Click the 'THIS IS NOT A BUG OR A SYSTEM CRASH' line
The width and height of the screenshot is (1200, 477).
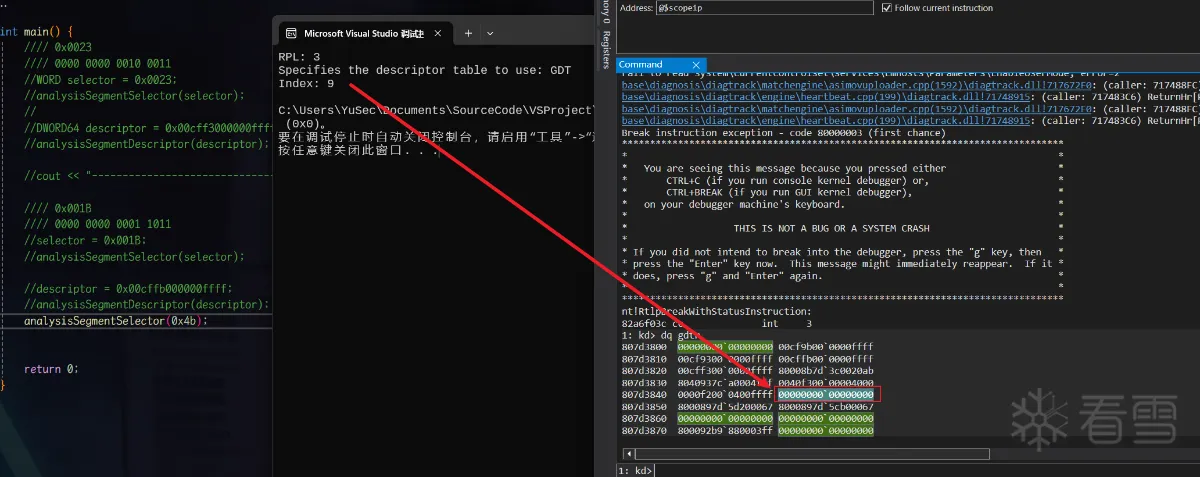831,228
